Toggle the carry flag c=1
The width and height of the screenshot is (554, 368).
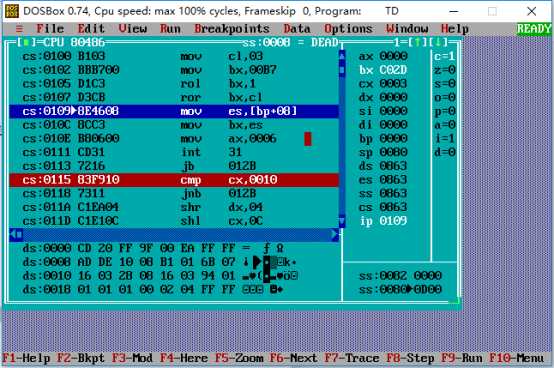tap(444, 56)
